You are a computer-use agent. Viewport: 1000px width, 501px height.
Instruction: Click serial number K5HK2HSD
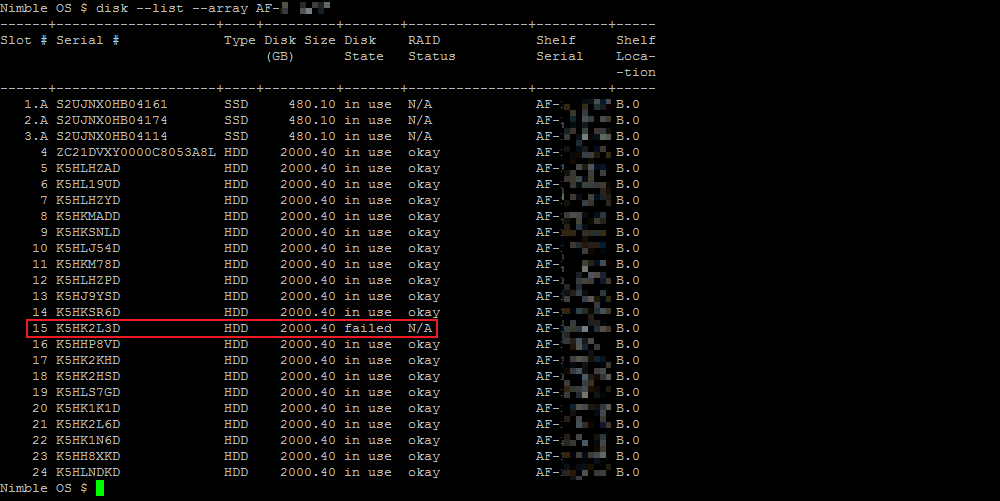point(88,376)
